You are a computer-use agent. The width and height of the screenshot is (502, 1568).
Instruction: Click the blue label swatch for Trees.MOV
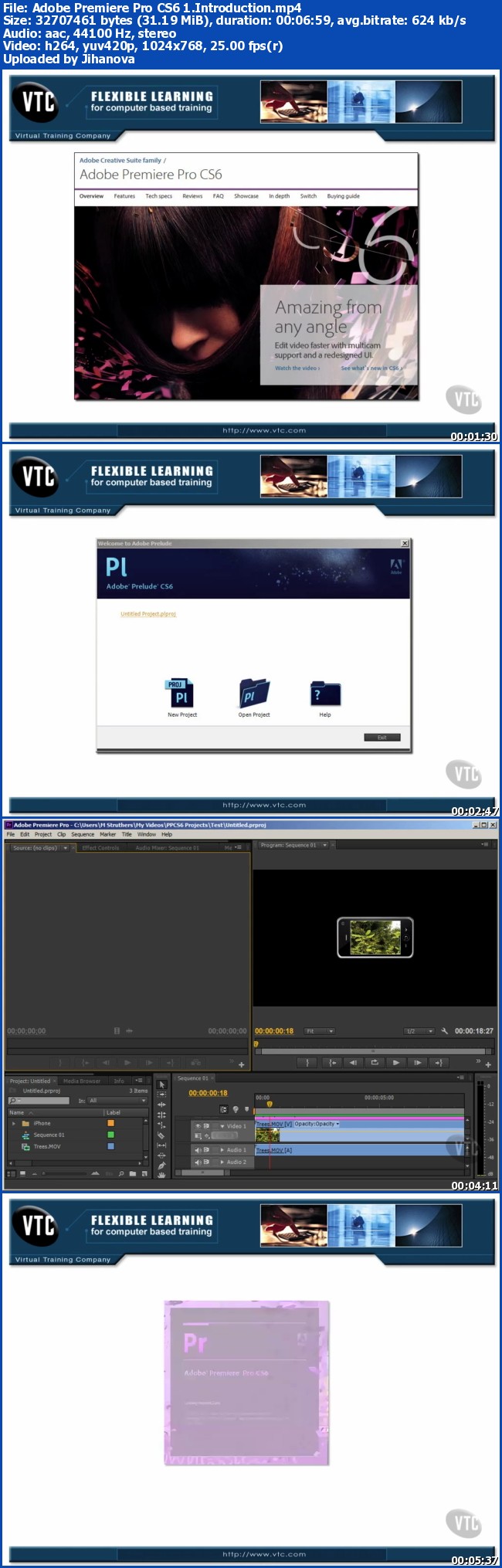tap(110, 1146)
